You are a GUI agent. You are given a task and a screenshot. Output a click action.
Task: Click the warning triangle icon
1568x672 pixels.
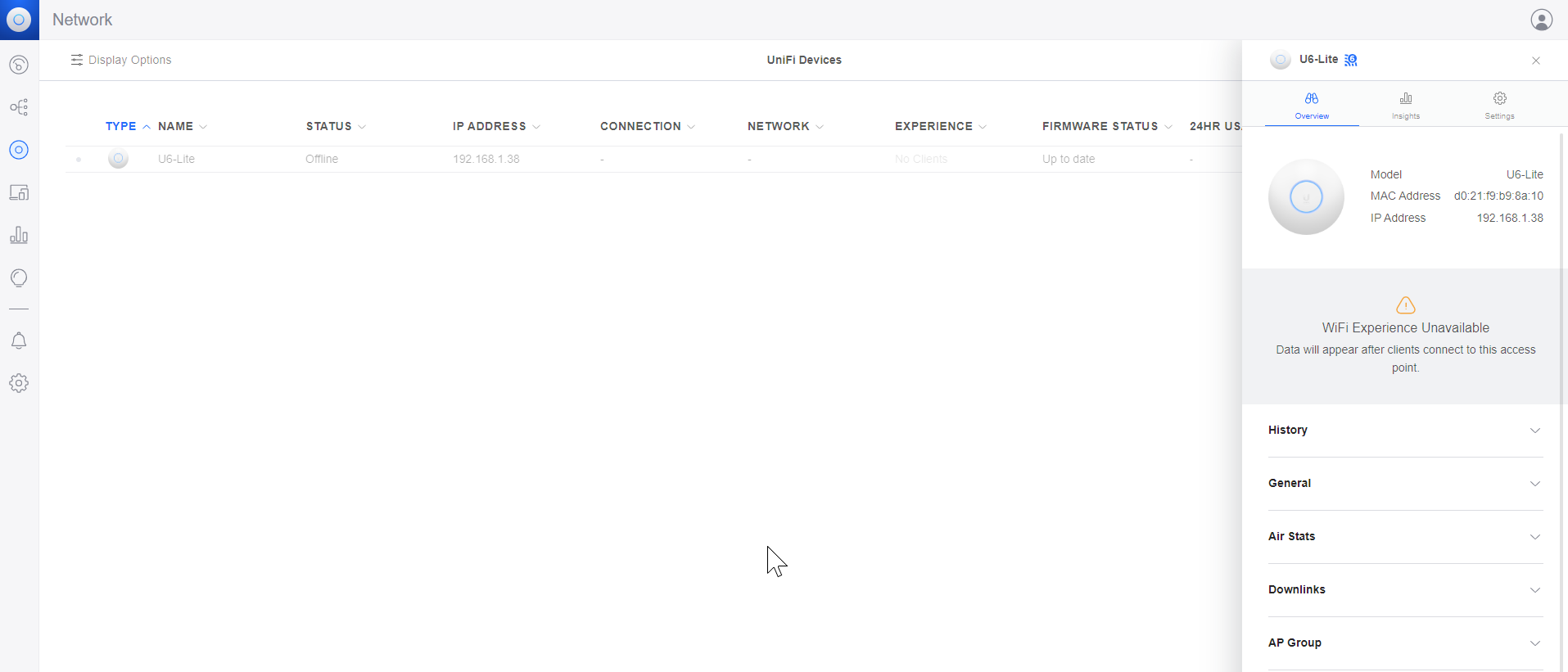coord(1406,304)
